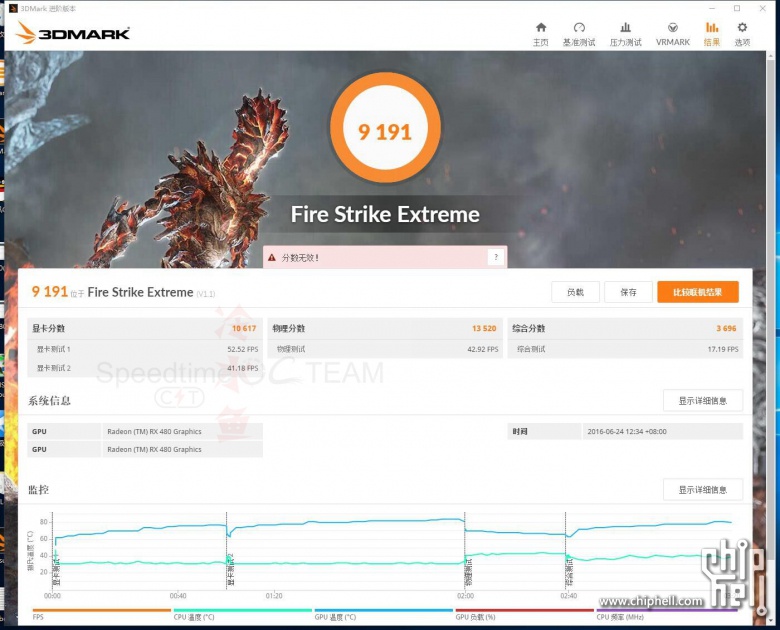
Task: Open the 基准测试 benchmark gauge icon
Action: (x=579, y=33)
